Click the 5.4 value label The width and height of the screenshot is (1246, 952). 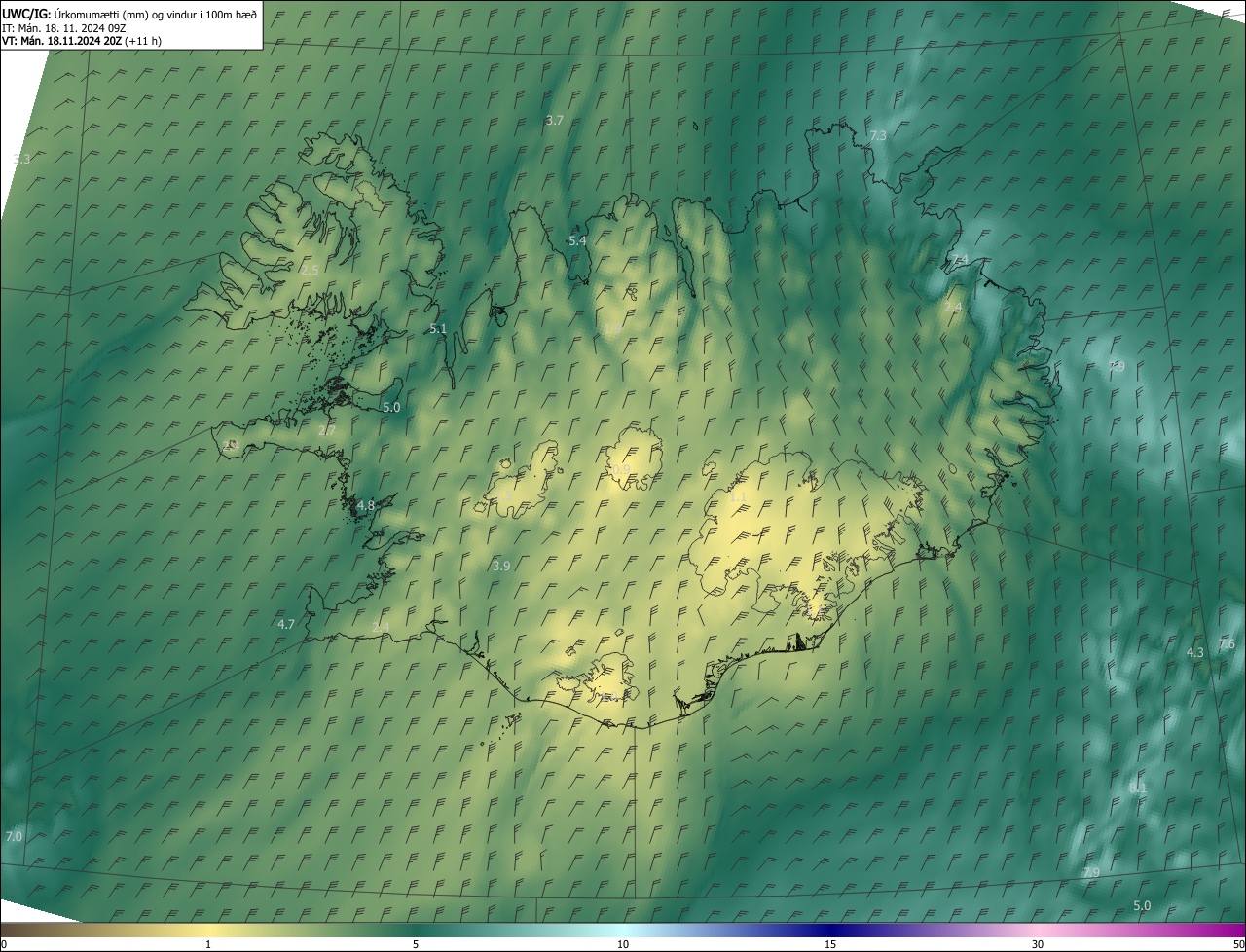coord(577,240)
